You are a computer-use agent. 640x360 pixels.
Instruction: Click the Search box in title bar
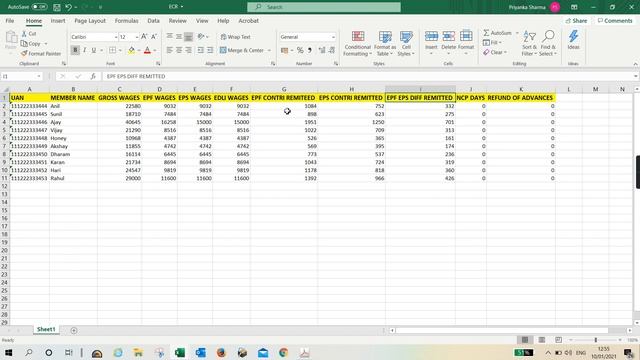click(324, 7)
